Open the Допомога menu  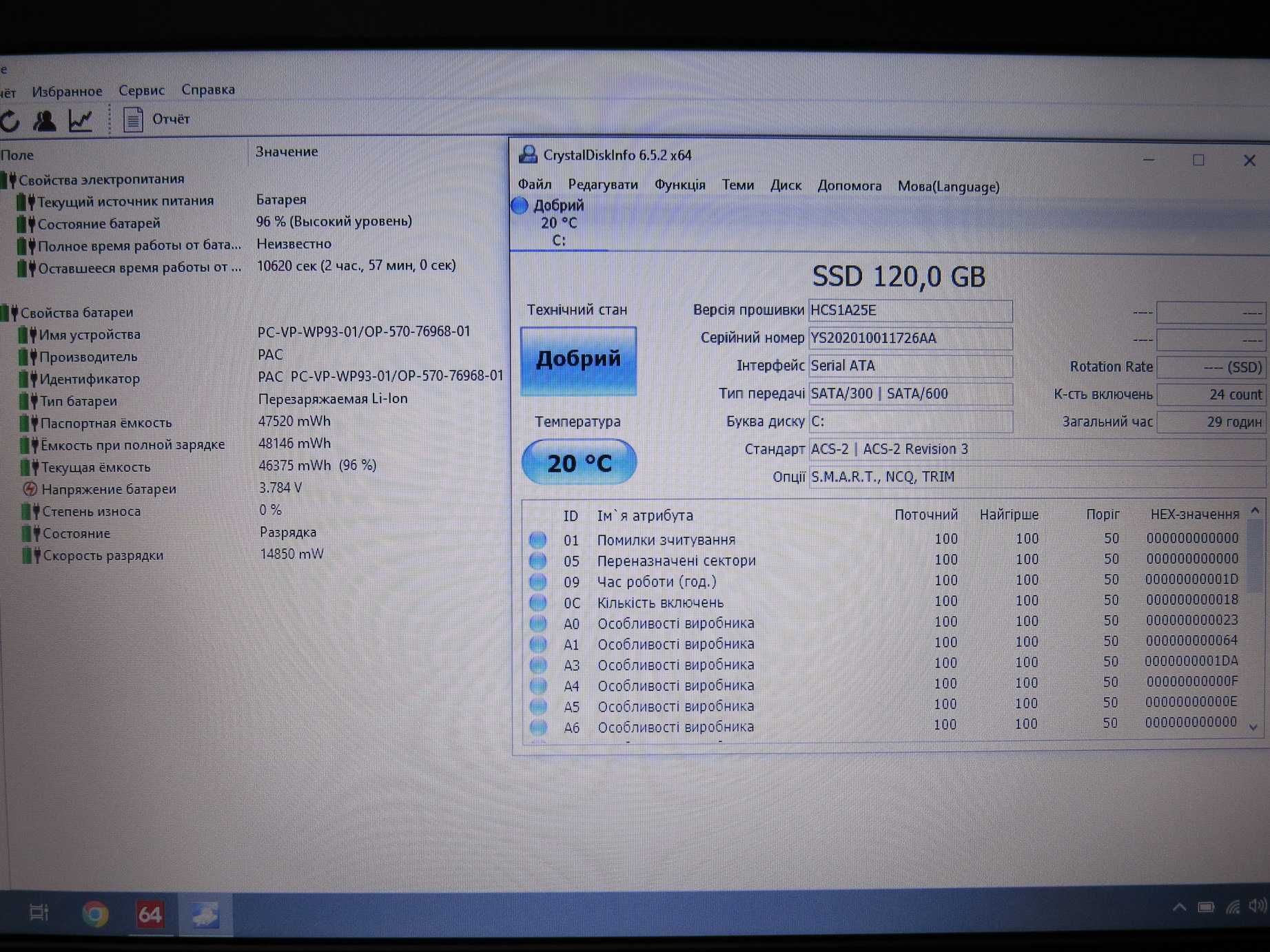(849, 186)
